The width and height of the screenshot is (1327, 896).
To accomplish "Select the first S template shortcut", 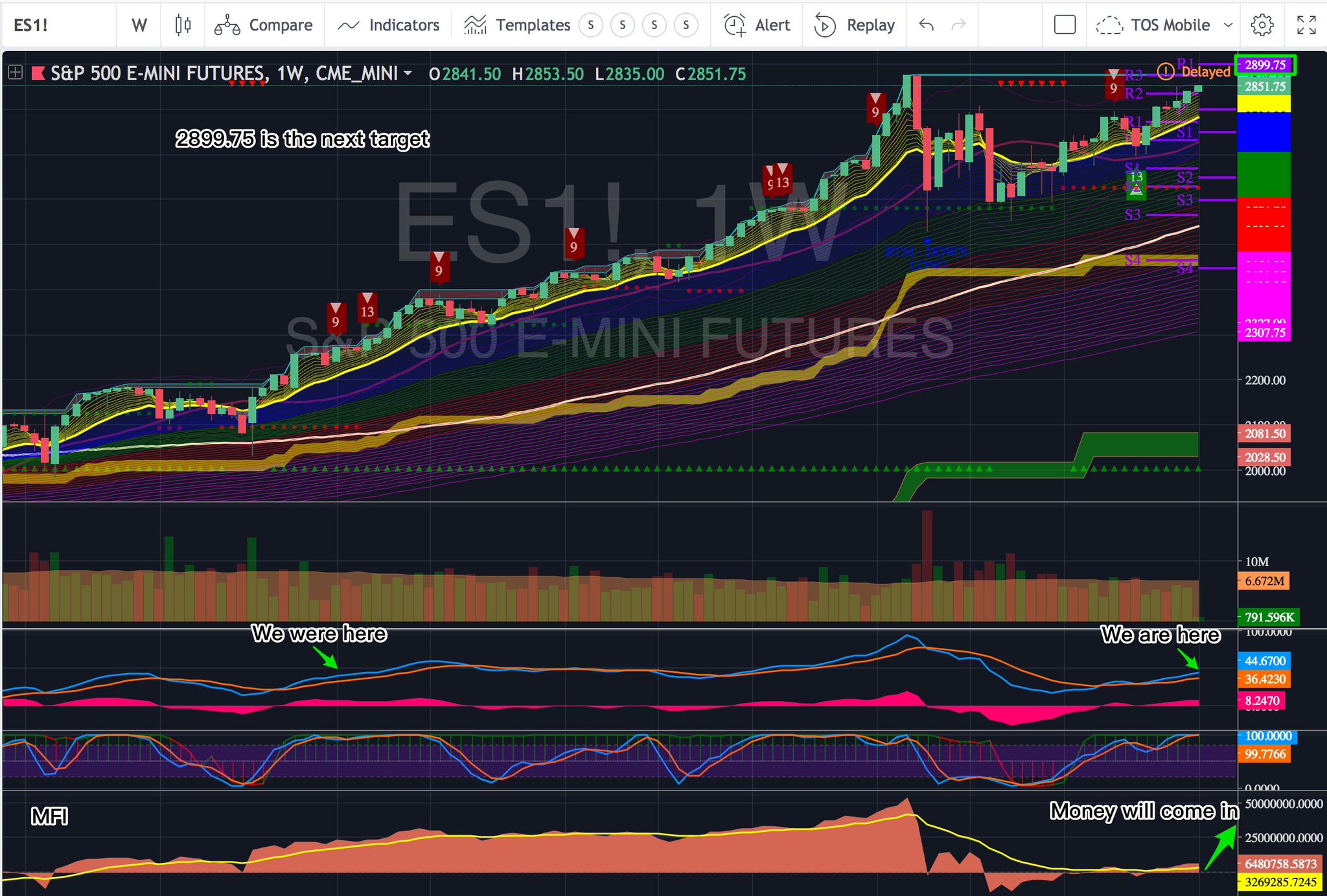I will pos(591,25).
